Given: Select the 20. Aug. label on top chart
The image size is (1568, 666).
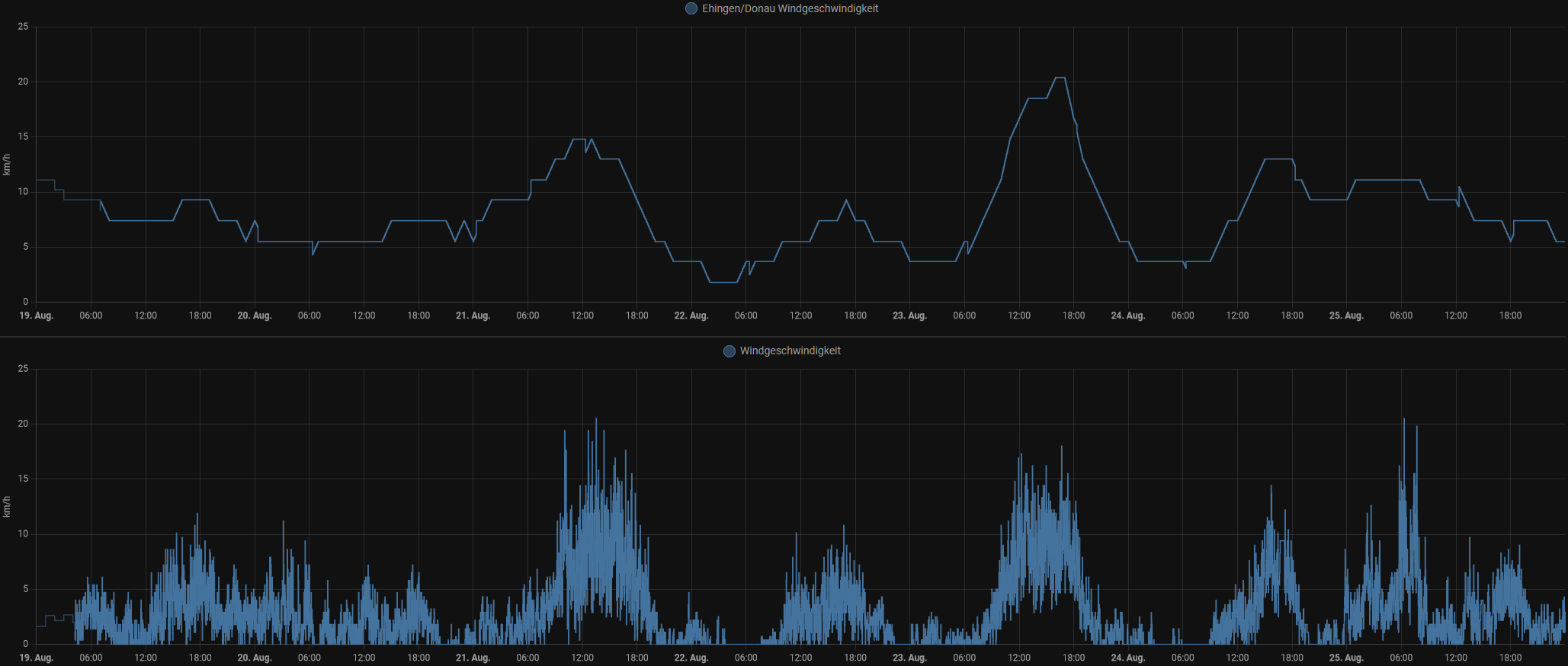Looking at the screenshot, I should tap(254, 315).
